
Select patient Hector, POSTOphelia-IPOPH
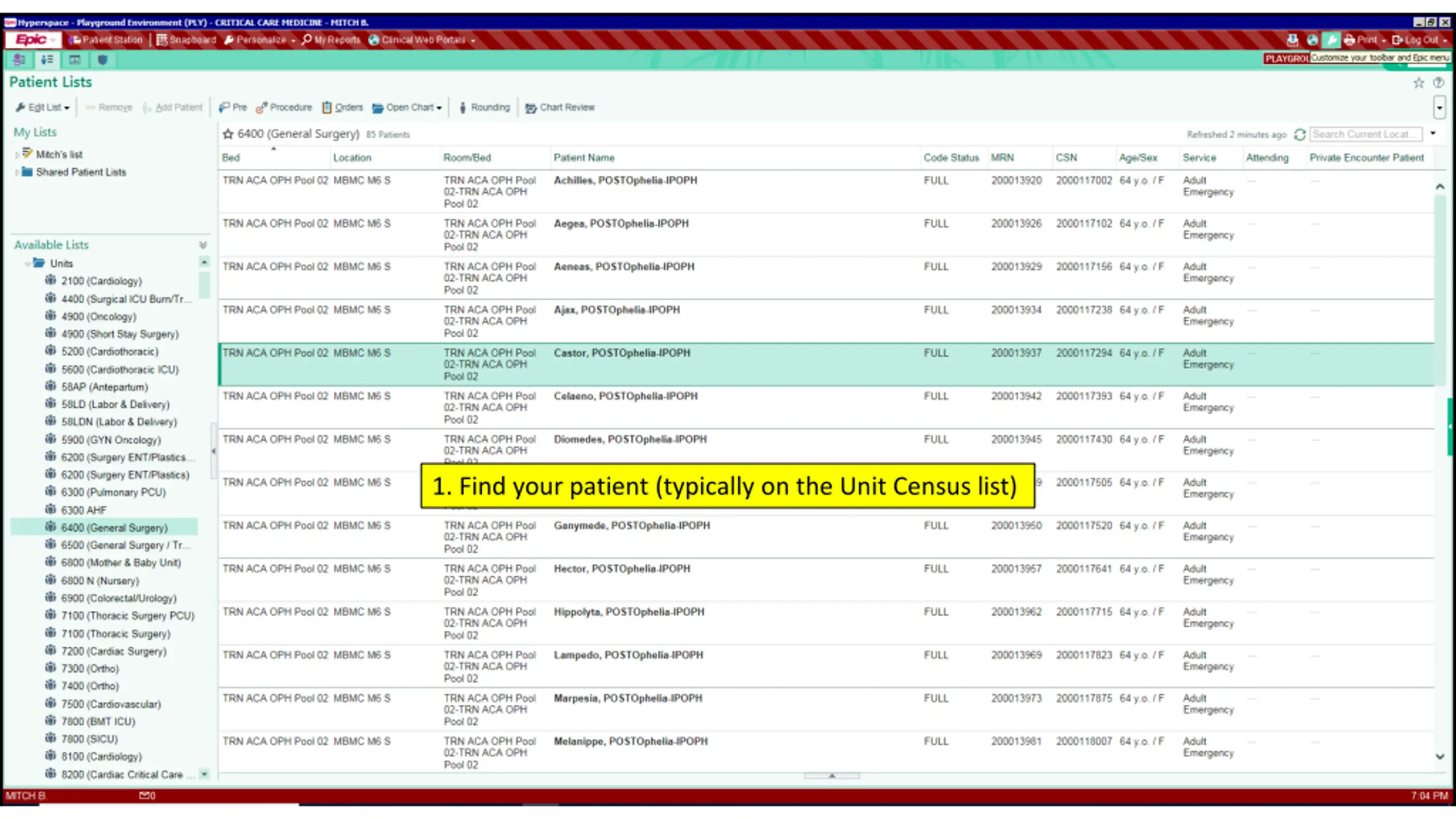[622, 569]
